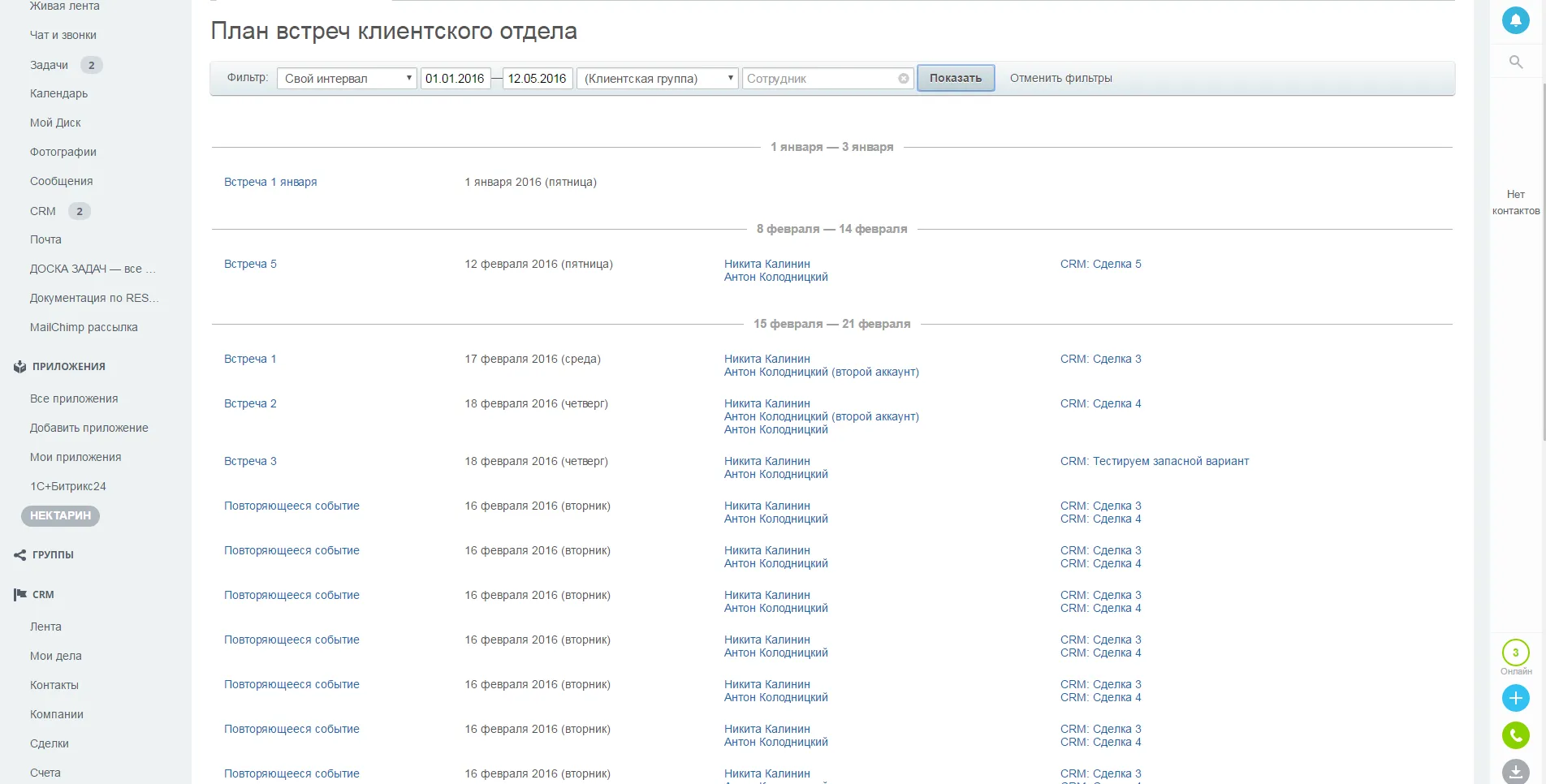The height and width of the screenshot is (784, 1546).
Task: Click the blue plus icon
Action: 1515,698
